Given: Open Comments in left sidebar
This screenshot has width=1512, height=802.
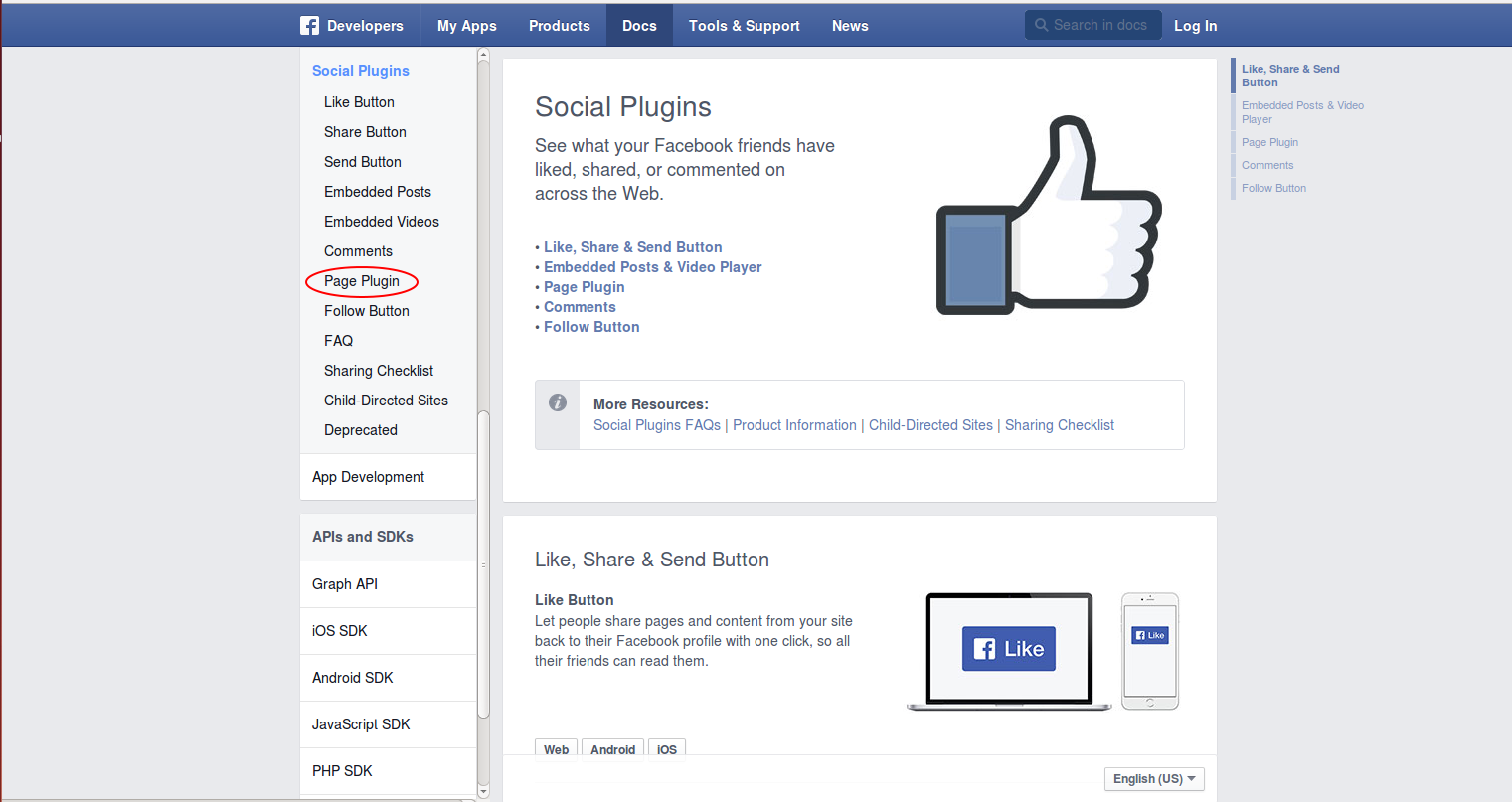Looking at the screenshot, I should click(358, 251).
